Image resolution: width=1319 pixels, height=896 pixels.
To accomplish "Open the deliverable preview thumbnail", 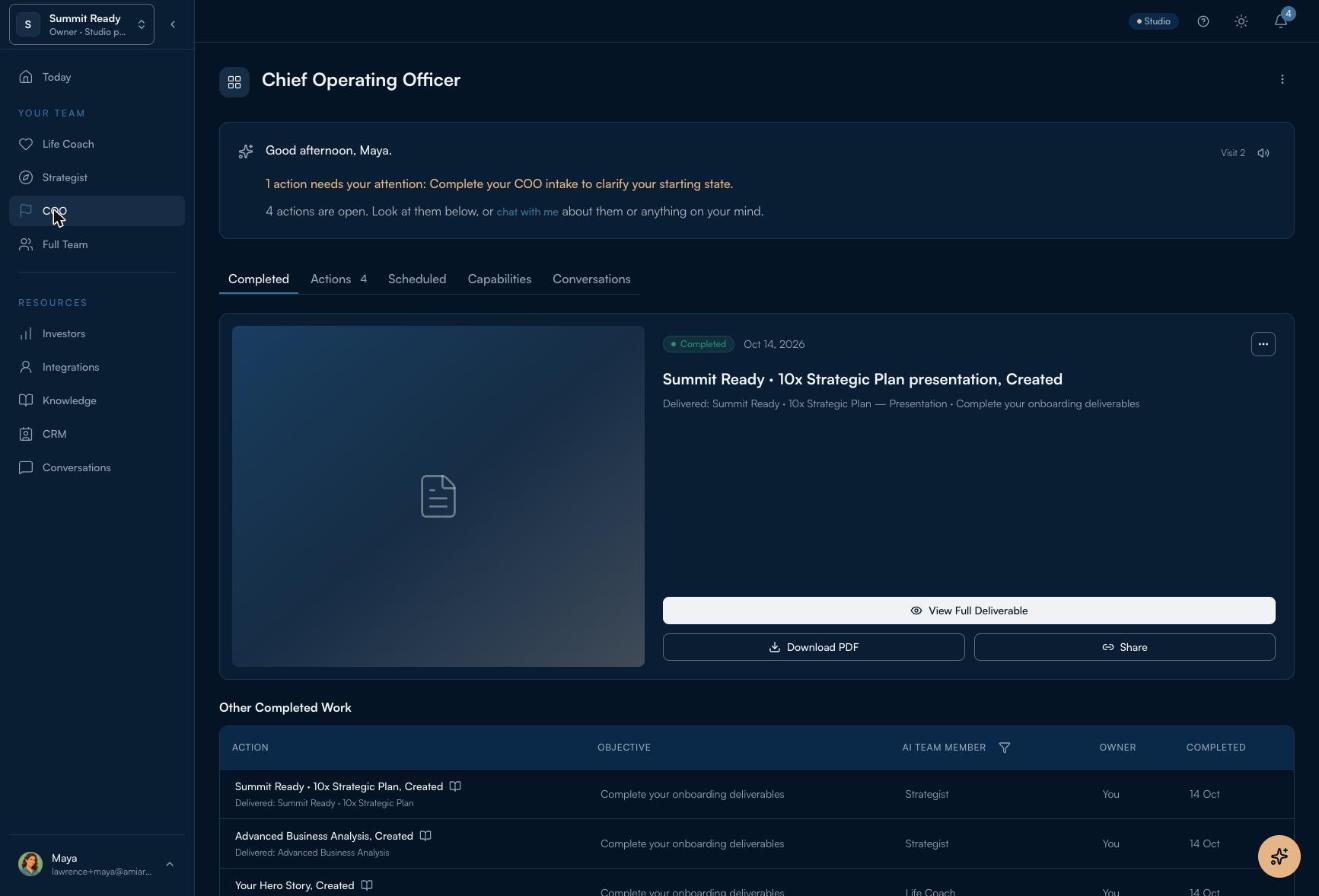I will 438,496.
